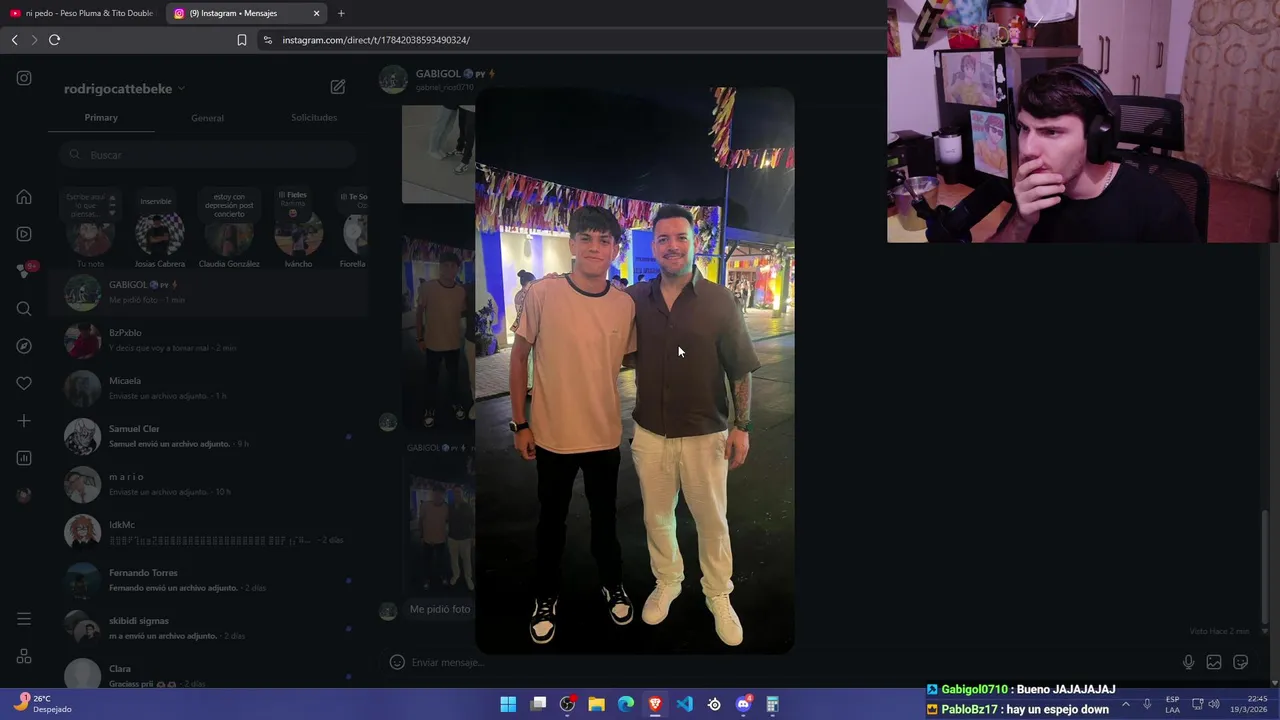The height and width of the screenshot is (720, 1280).
Task: Click the ESP LAA language indicator
Action: click(x=1172, y=704)
